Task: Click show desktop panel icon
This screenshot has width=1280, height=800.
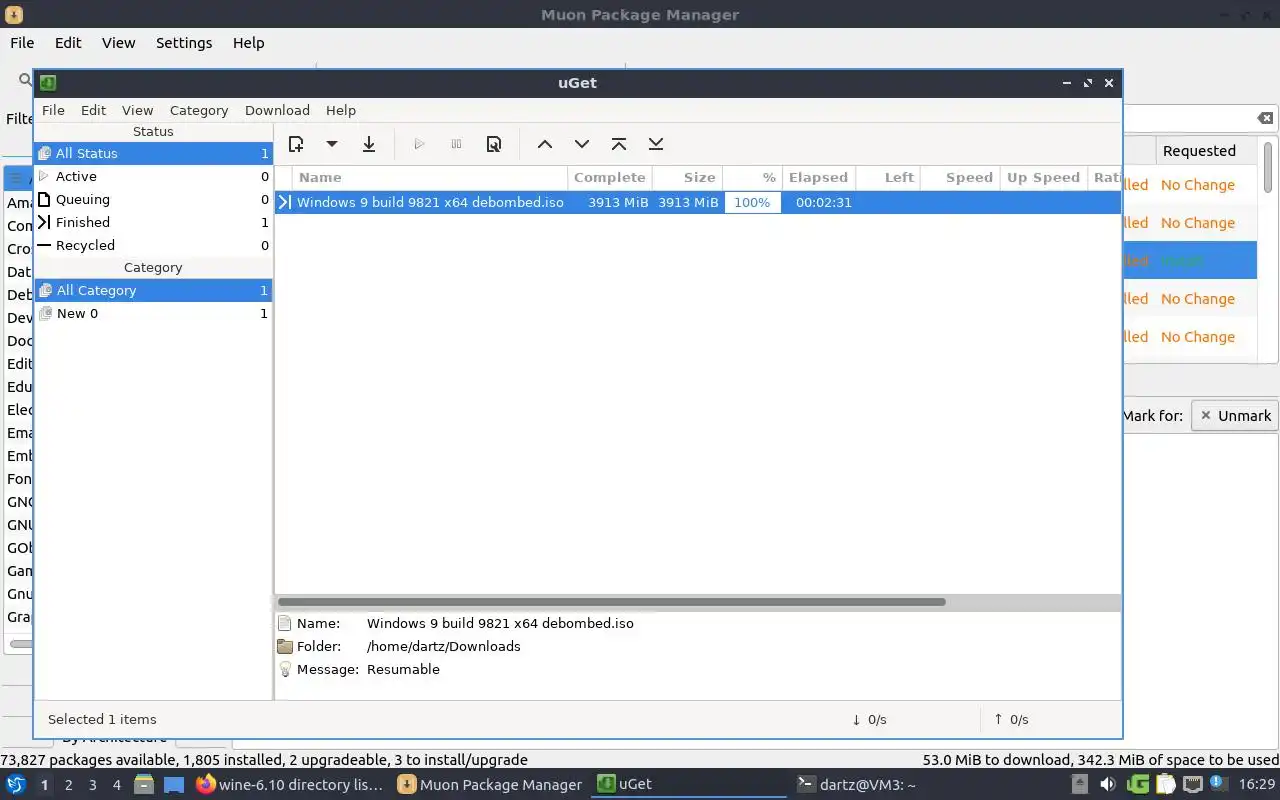Action: coord(174,785)
